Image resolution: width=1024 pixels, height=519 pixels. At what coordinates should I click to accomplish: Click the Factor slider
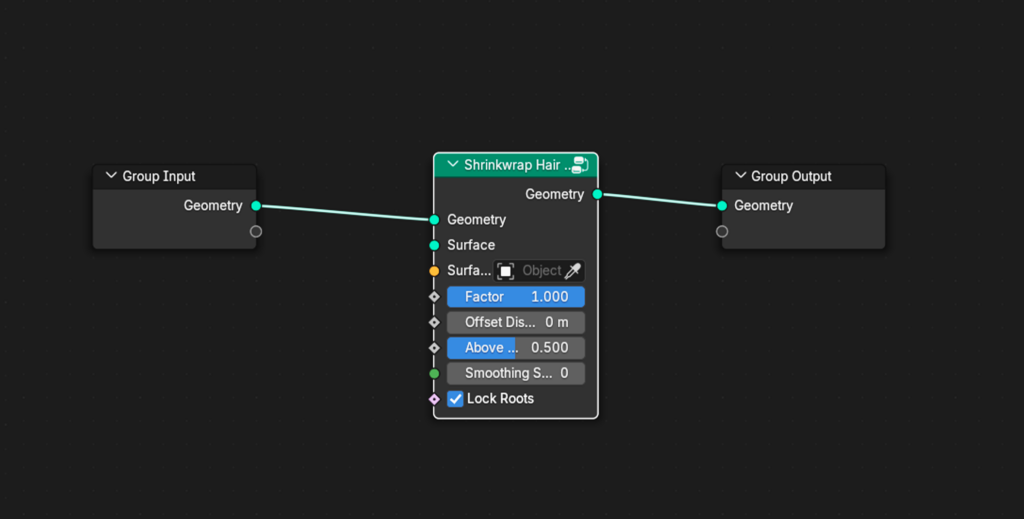[515, 297]
